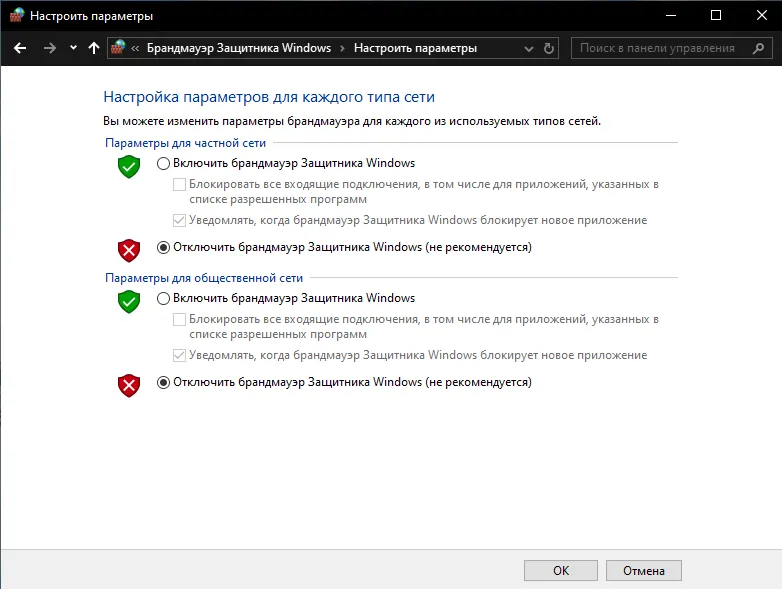Click the OK button

(561, 571)
